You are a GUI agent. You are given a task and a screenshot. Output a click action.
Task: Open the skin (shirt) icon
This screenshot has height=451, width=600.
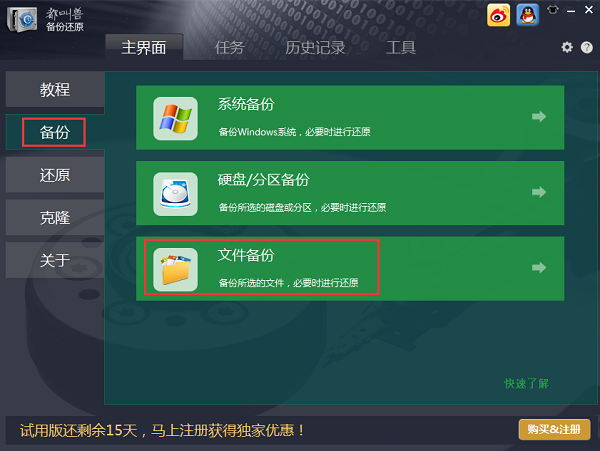pyautogui.click(x=553, y=10)
